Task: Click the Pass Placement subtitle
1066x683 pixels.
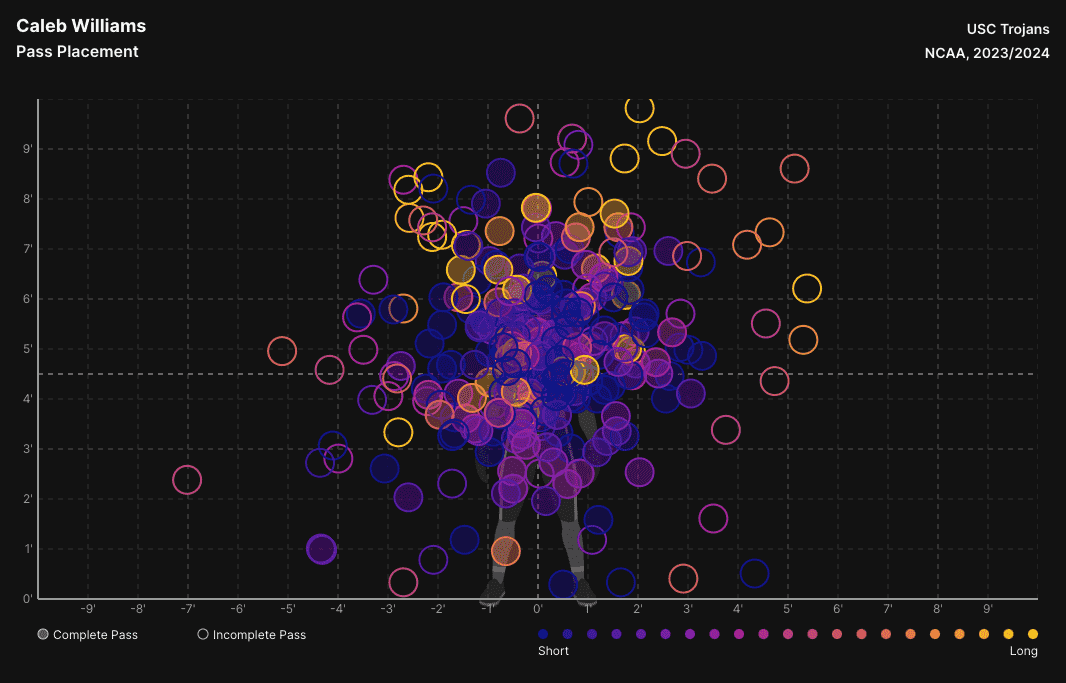Action: pyautogui.click(x=77, y=51)
